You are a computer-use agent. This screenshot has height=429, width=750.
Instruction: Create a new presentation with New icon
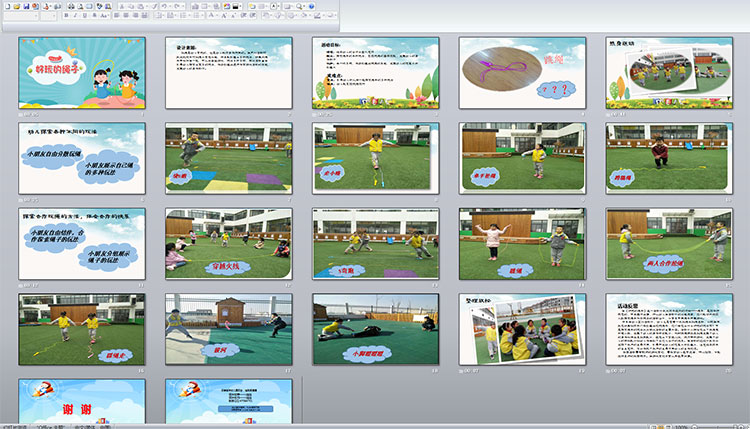click(8, 6)
